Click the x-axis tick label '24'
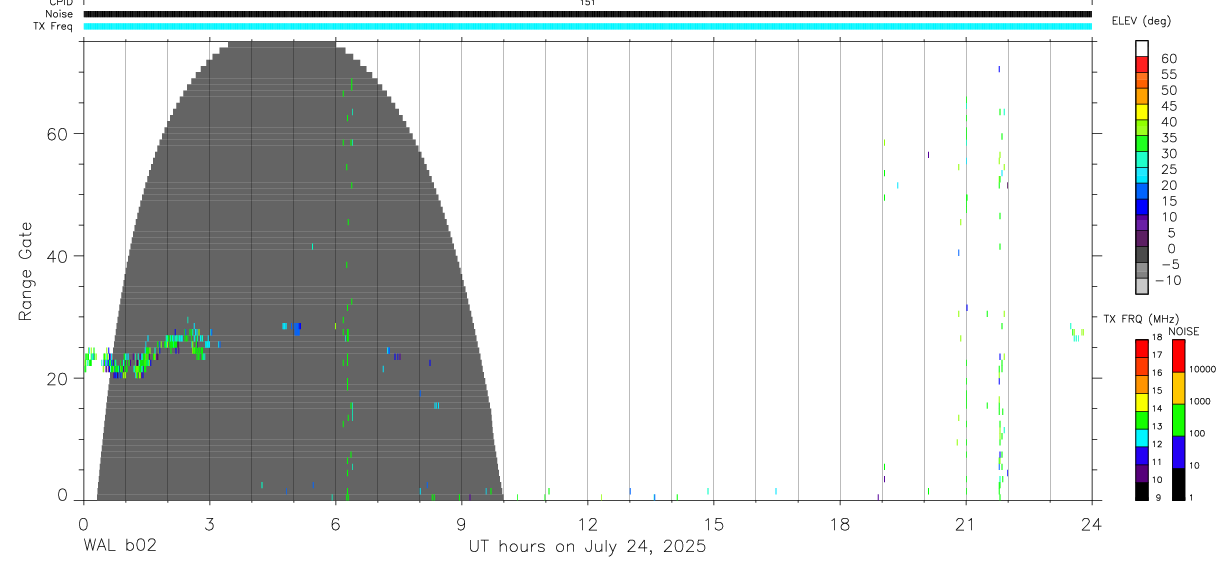The width and height of the screenshot is (1228, 567). click(1091, 523)
